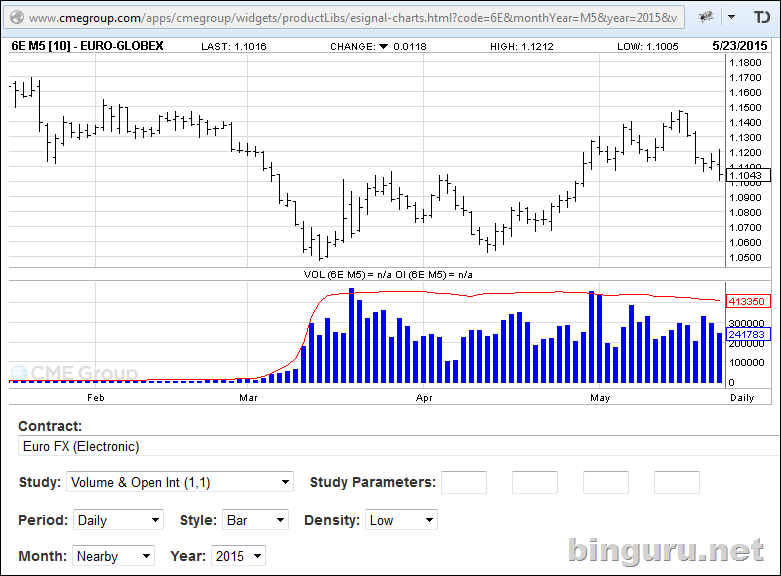Open the Period dropdown set to Daily
Screen dimensions: 781x576
tap(118, 520)
